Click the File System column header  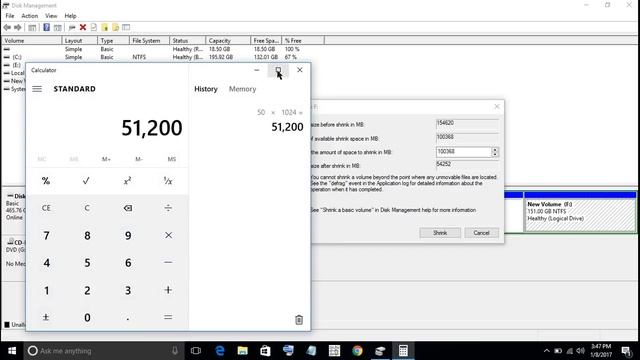(149, 40)
